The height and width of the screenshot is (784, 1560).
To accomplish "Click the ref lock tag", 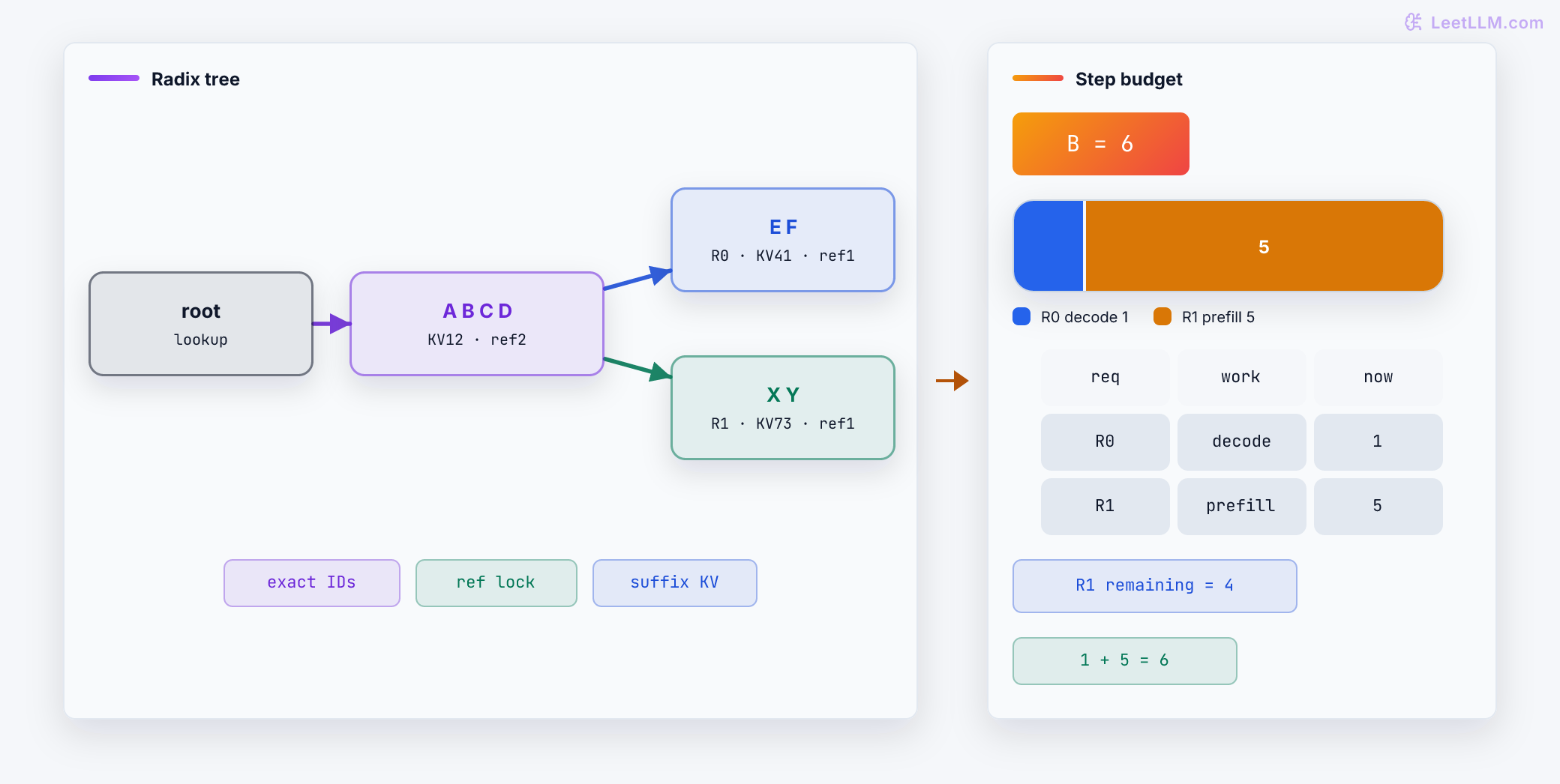I will click(x=496, y=583).
